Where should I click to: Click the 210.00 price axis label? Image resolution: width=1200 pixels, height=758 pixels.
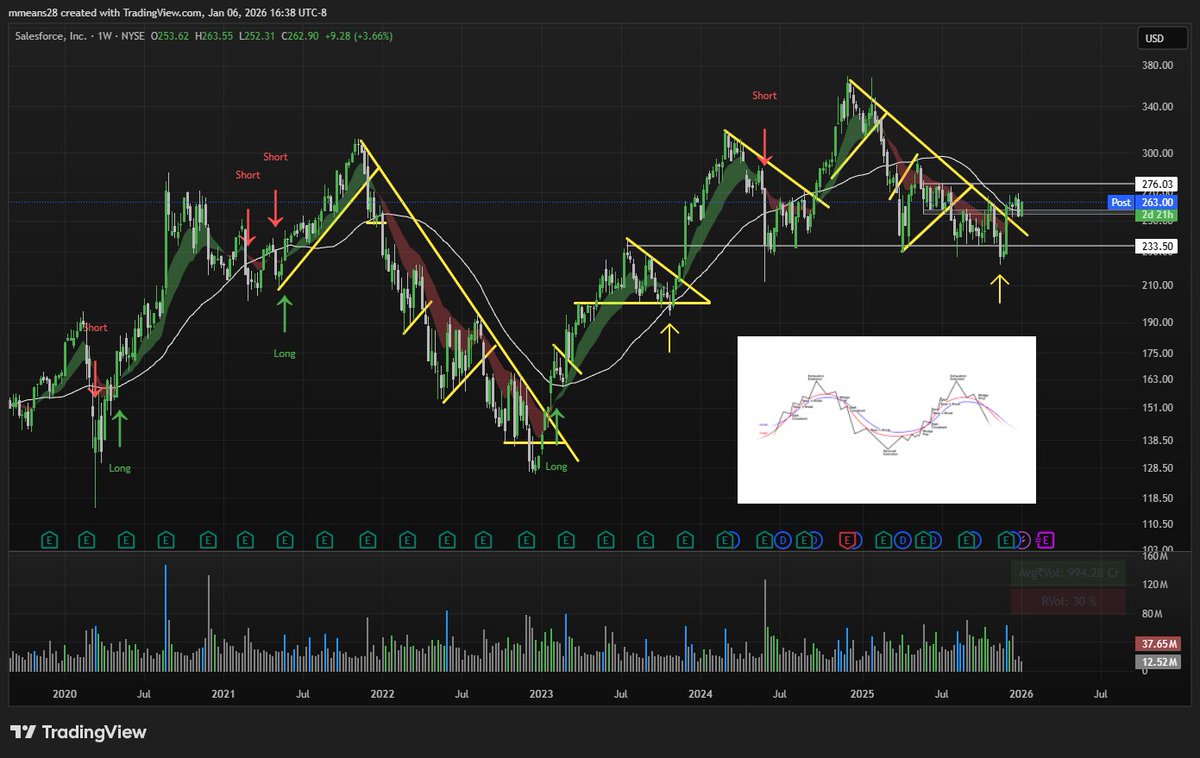[1157, 285]
